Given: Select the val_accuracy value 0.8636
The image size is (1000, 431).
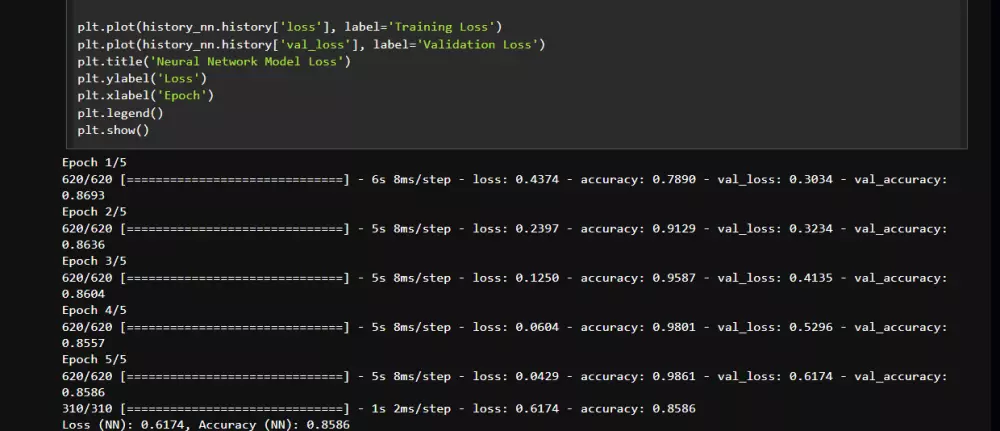Looking at the screenshot, I should [x=84, y=244].
